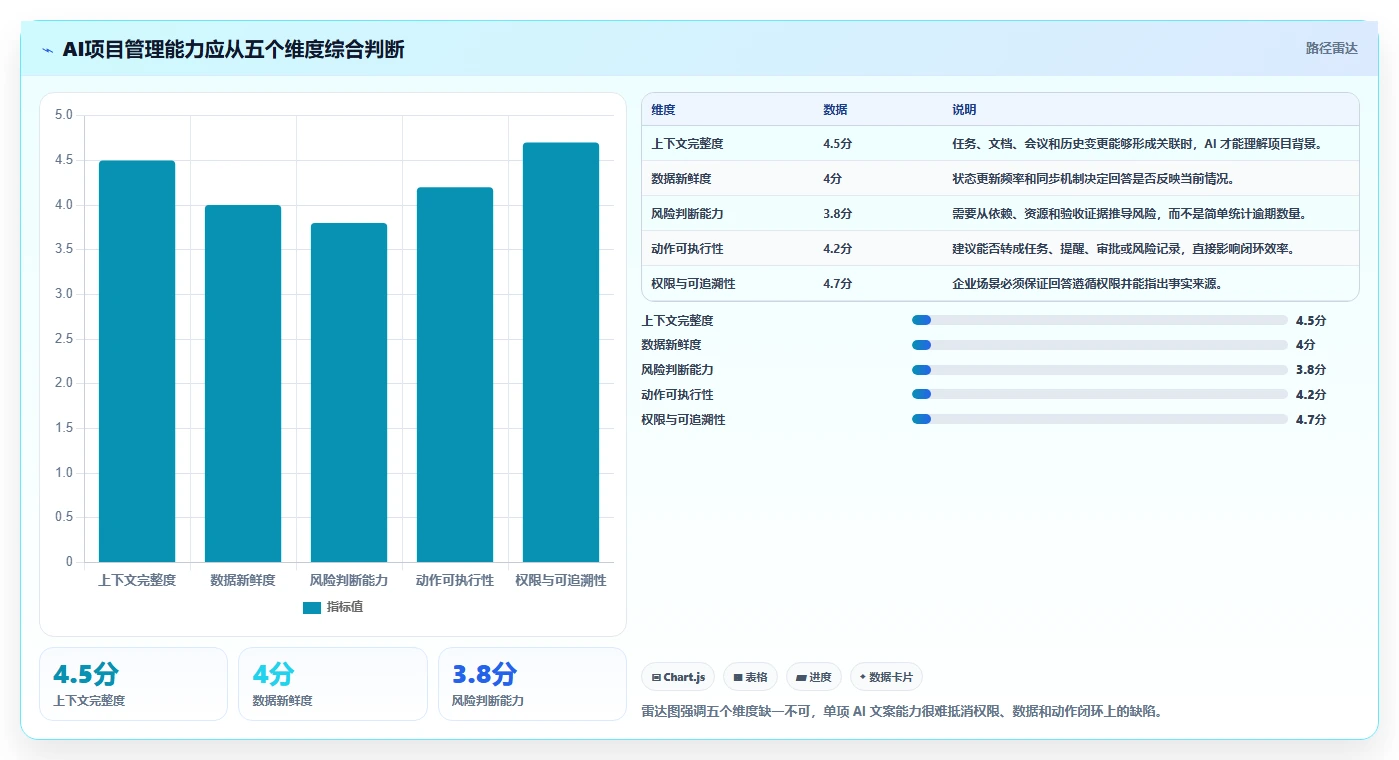Viewport: 1399px width, 760px height.
Task: Click the 风险判断能力 progress bar at 3.8分
Action: 1100,370
